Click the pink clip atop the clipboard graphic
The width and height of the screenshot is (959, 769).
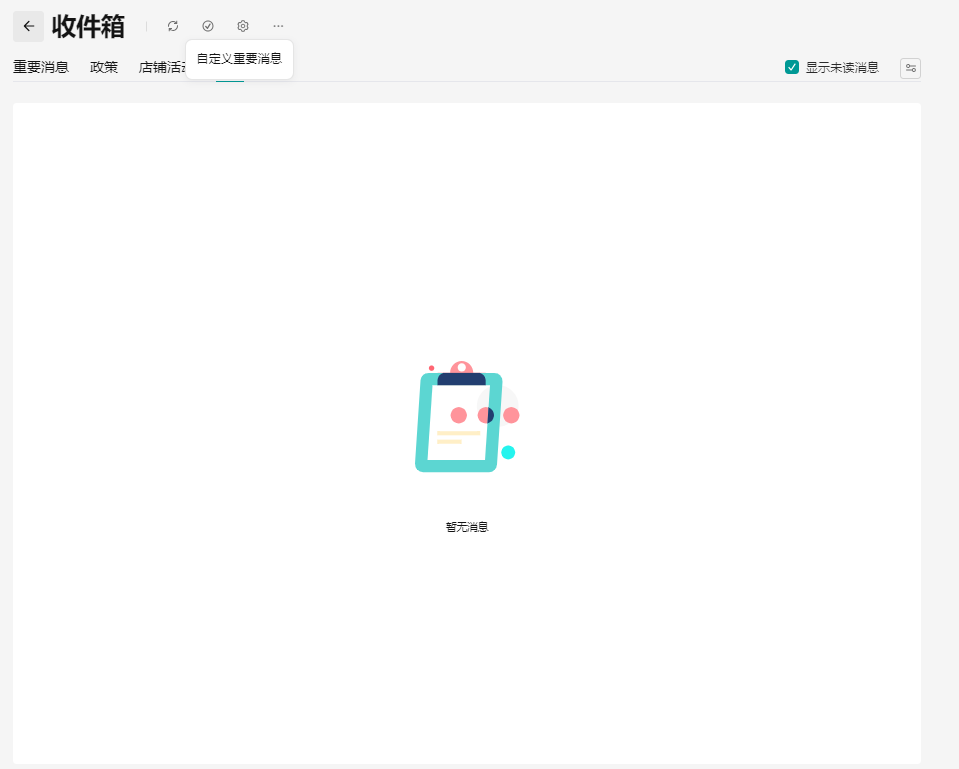(x=461, y=368)
